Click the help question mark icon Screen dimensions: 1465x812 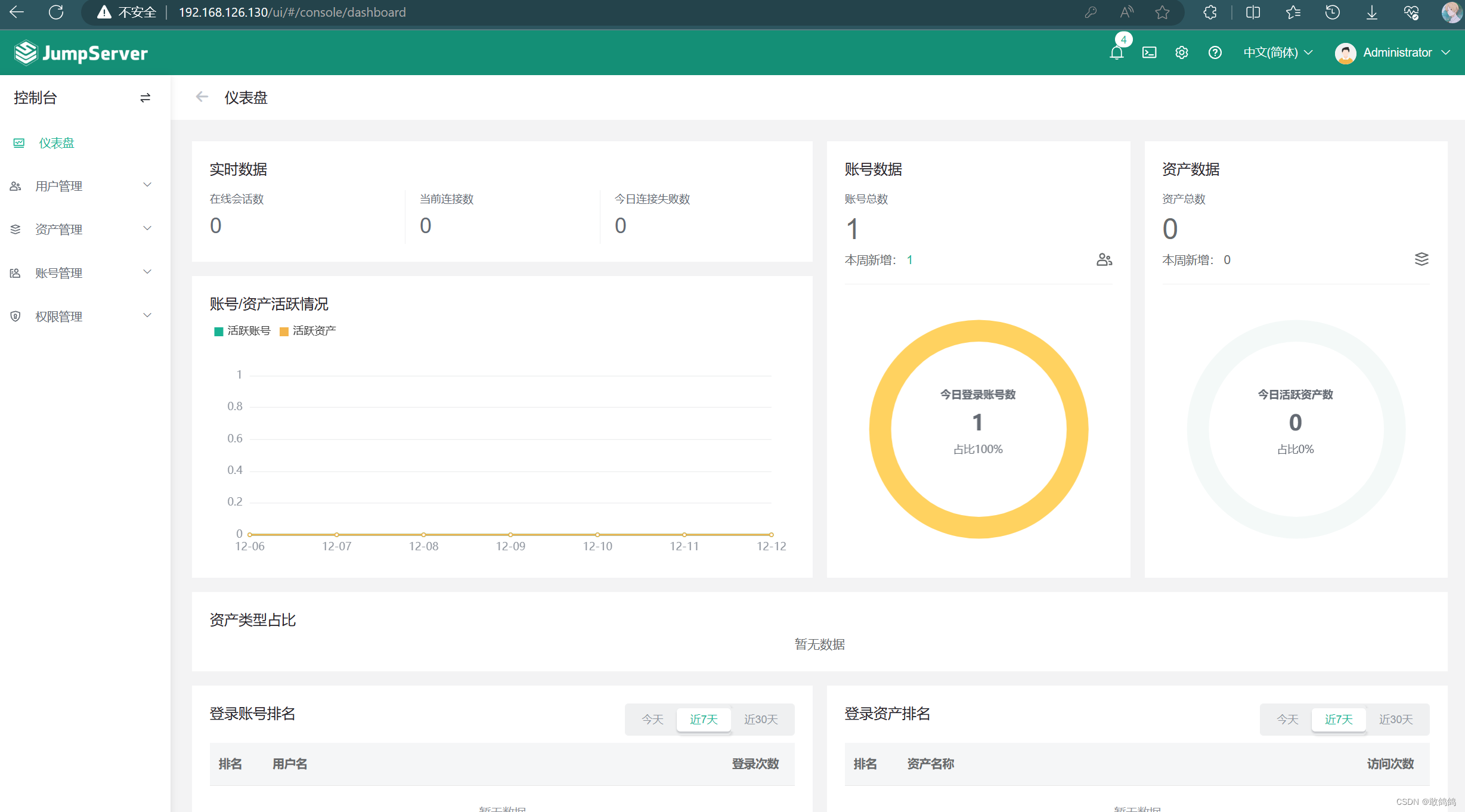(x=1215, y=52)
